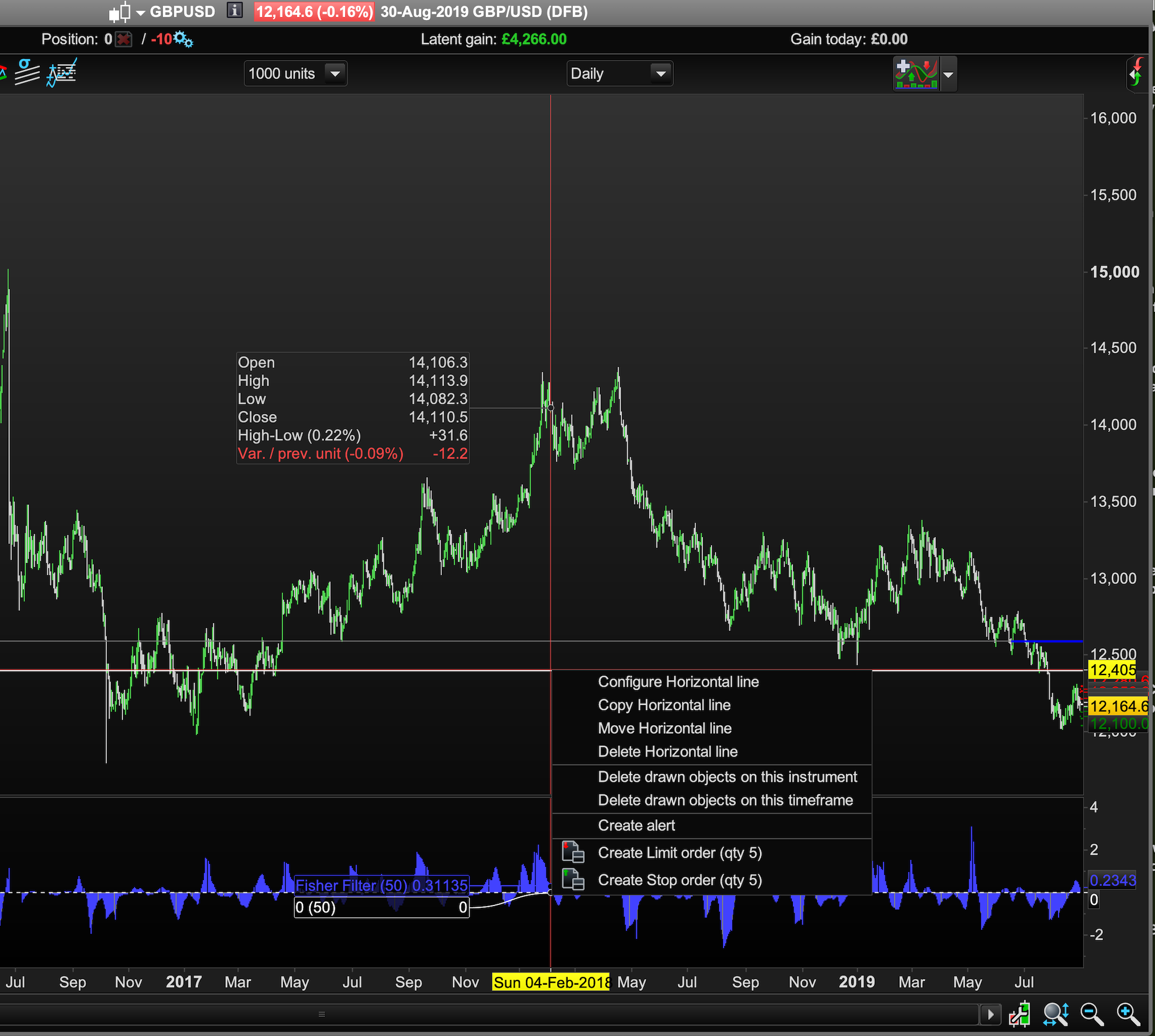Expand the arrow next to add-indicator icon
The image size is (1155, 1036).
click(x=948, y=74)
